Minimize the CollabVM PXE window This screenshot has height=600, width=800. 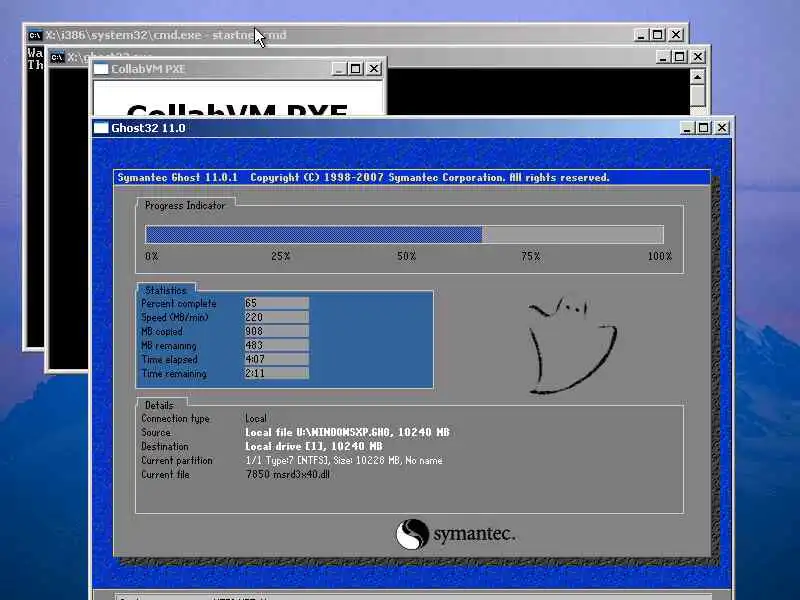[x=339, y=68]
